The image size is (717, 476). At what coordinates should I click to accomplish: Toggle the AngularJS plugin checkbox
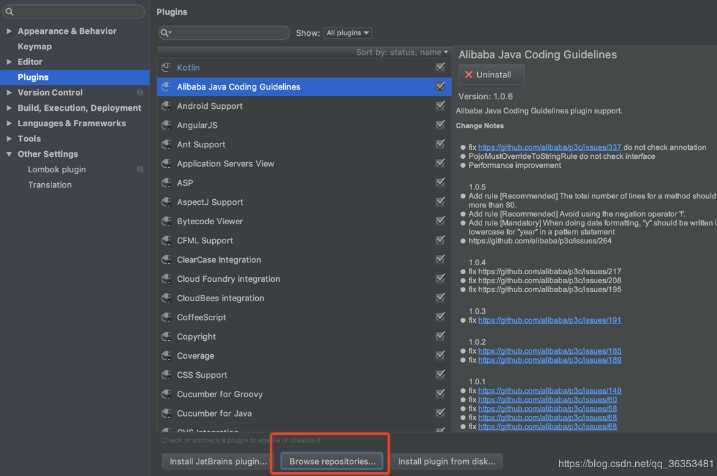coord(440,124)
